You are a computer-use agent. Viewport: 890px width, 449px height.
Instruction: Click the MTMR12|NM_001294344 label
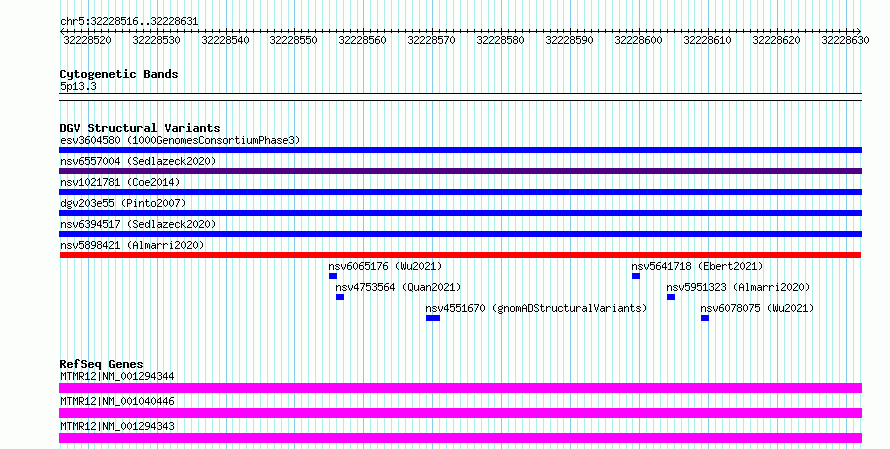pos(117,376)
